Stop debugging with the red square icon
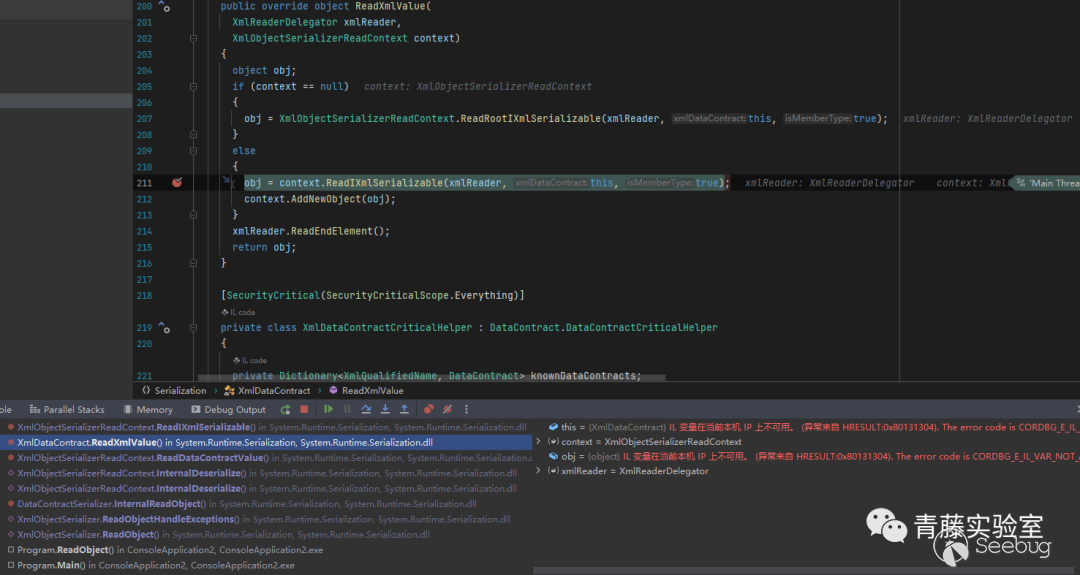 coord(304,409)
